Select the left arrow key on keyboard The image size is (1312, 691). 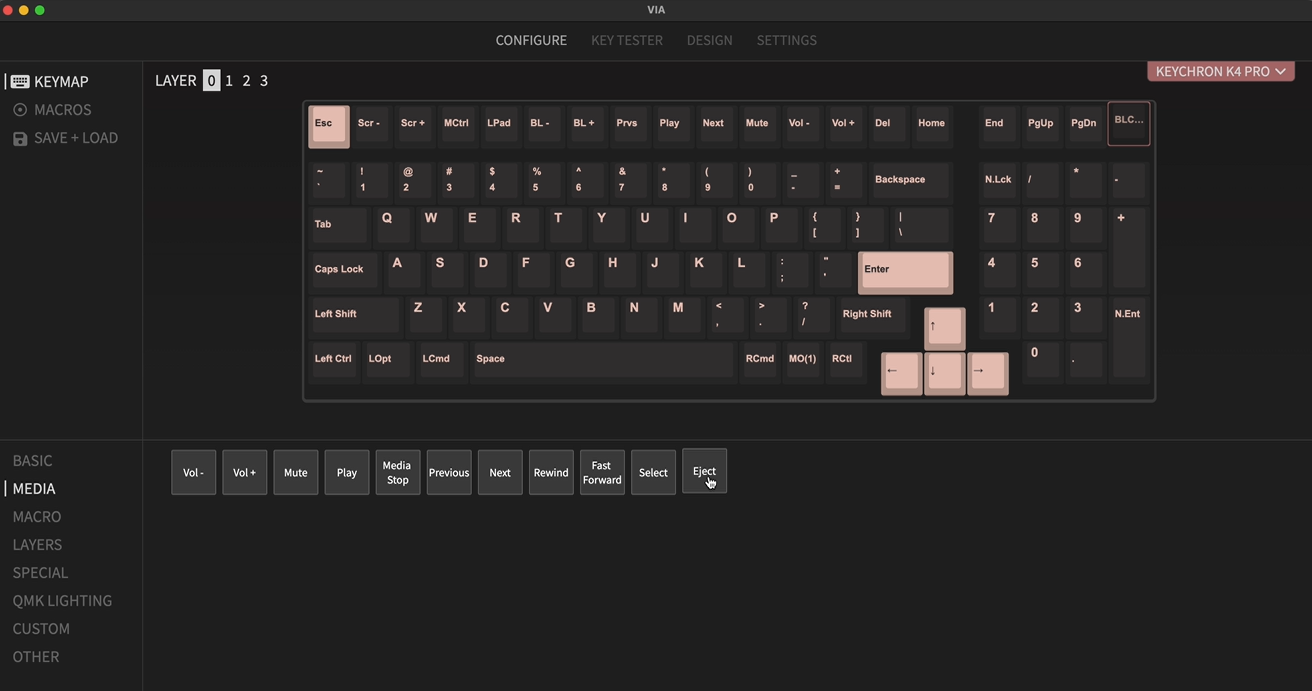[901, 372]
